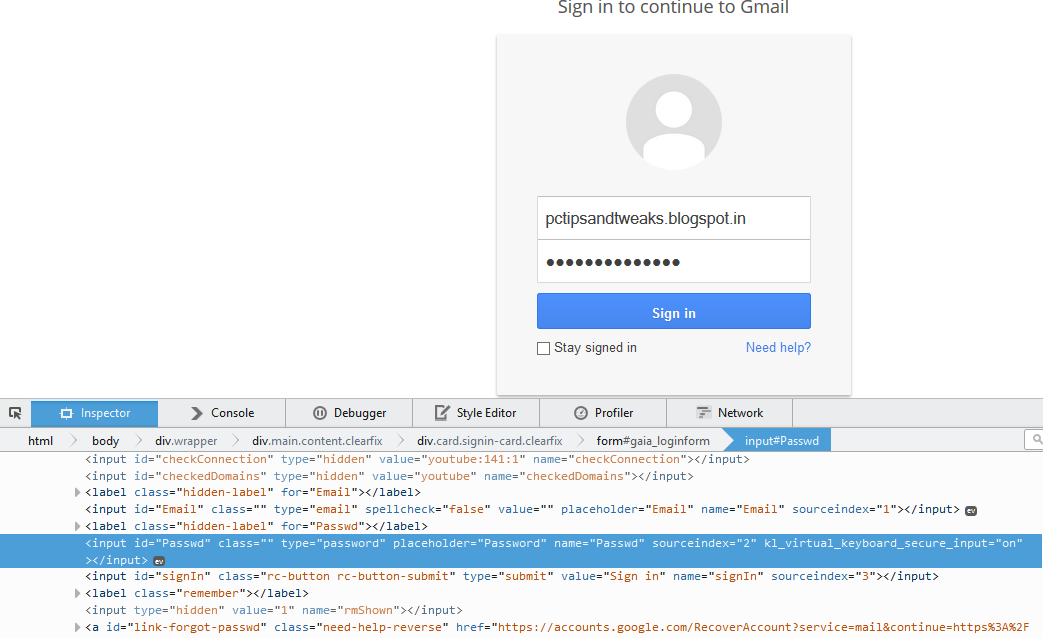
Task: Click the search magnifier in inspector
Action: (1036, 440)
